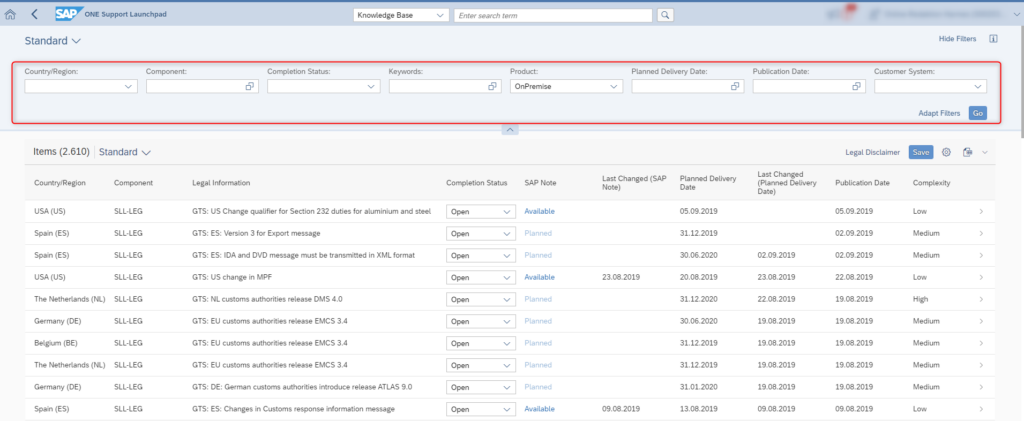This screenshot has width=1024, height=421.
Task: Open the Knowledge Base search dropdown
Action: (x=402, y=15)
